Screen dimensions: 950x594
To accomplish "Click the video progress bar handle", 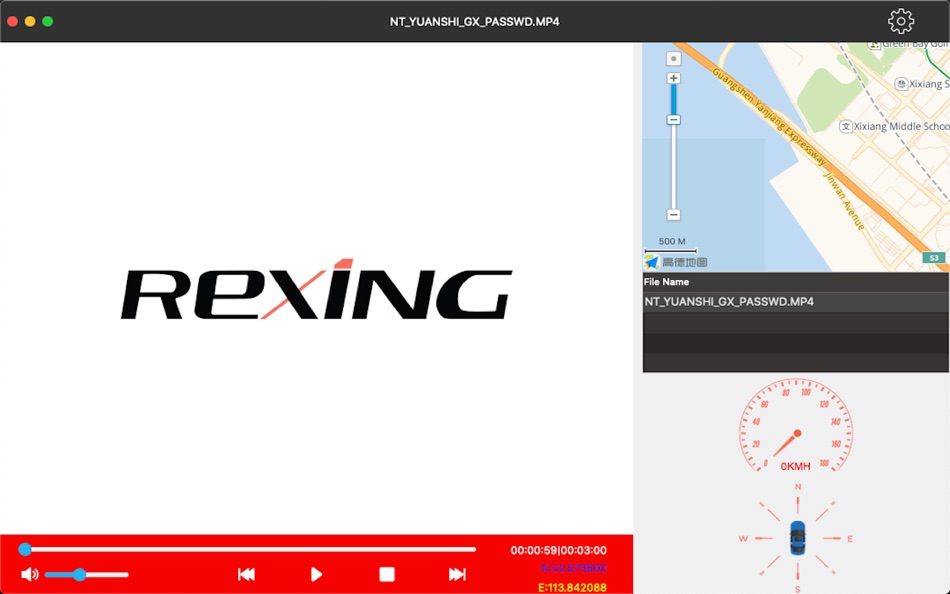I will click(x=25, y=549).
